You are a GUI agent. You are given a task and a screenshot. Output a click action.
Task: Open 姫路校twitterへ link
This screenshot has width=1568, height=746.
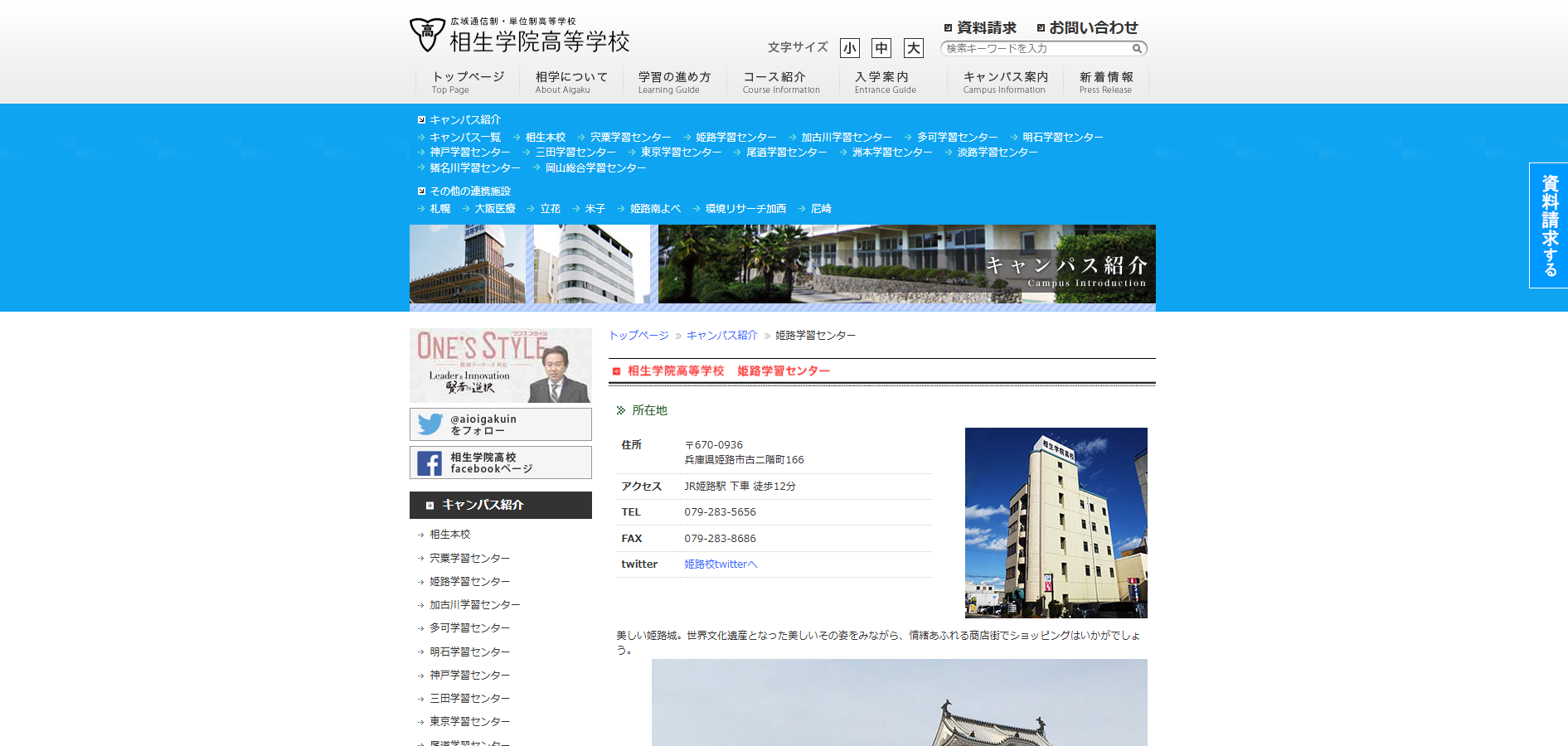coord(721,564)
